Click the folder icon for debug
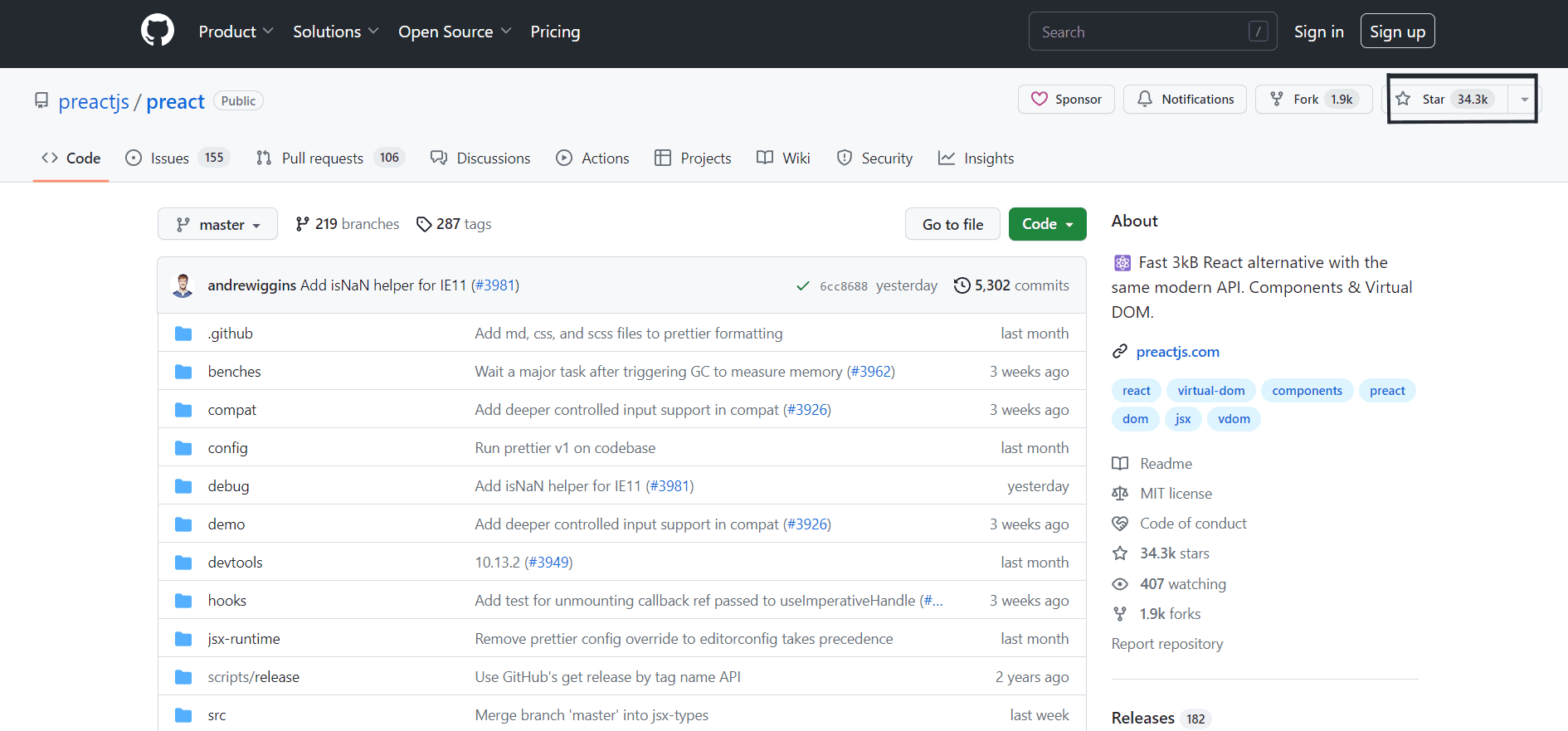The image size is (1568, 731). 183,486
